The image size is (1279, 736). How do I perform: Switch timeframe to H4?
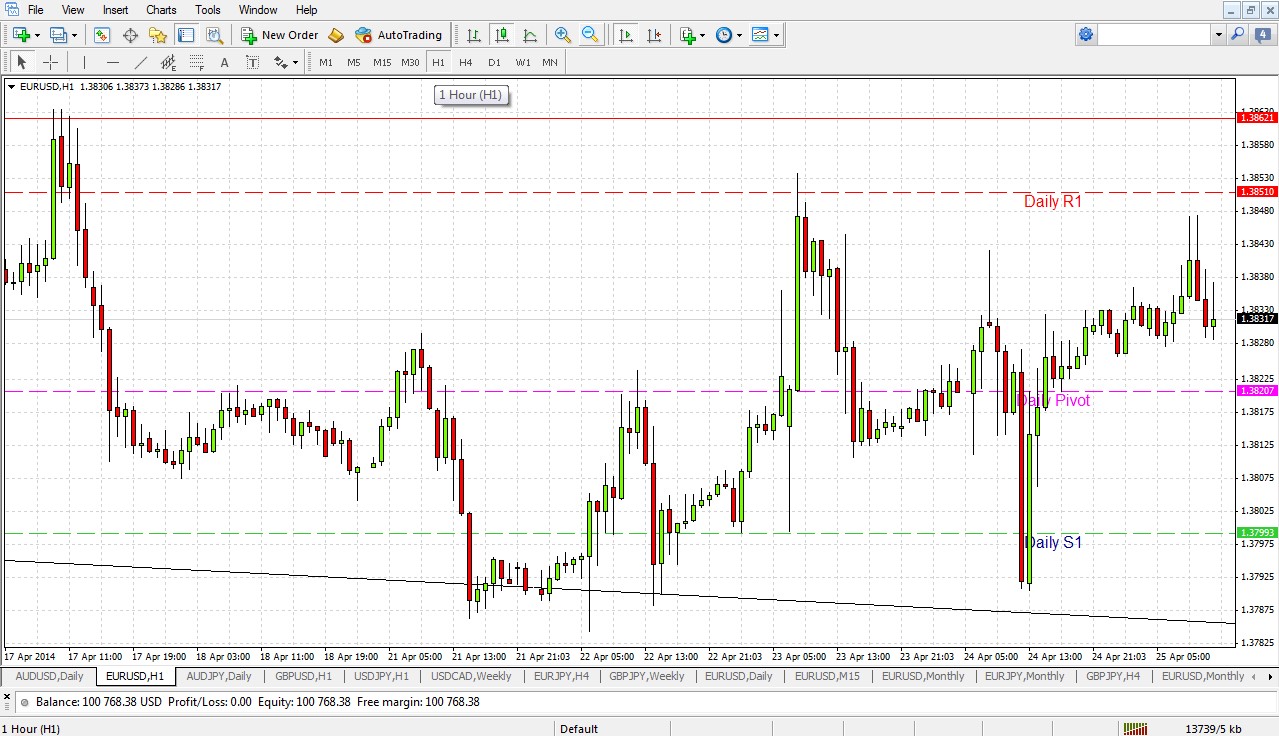point(465,62)
